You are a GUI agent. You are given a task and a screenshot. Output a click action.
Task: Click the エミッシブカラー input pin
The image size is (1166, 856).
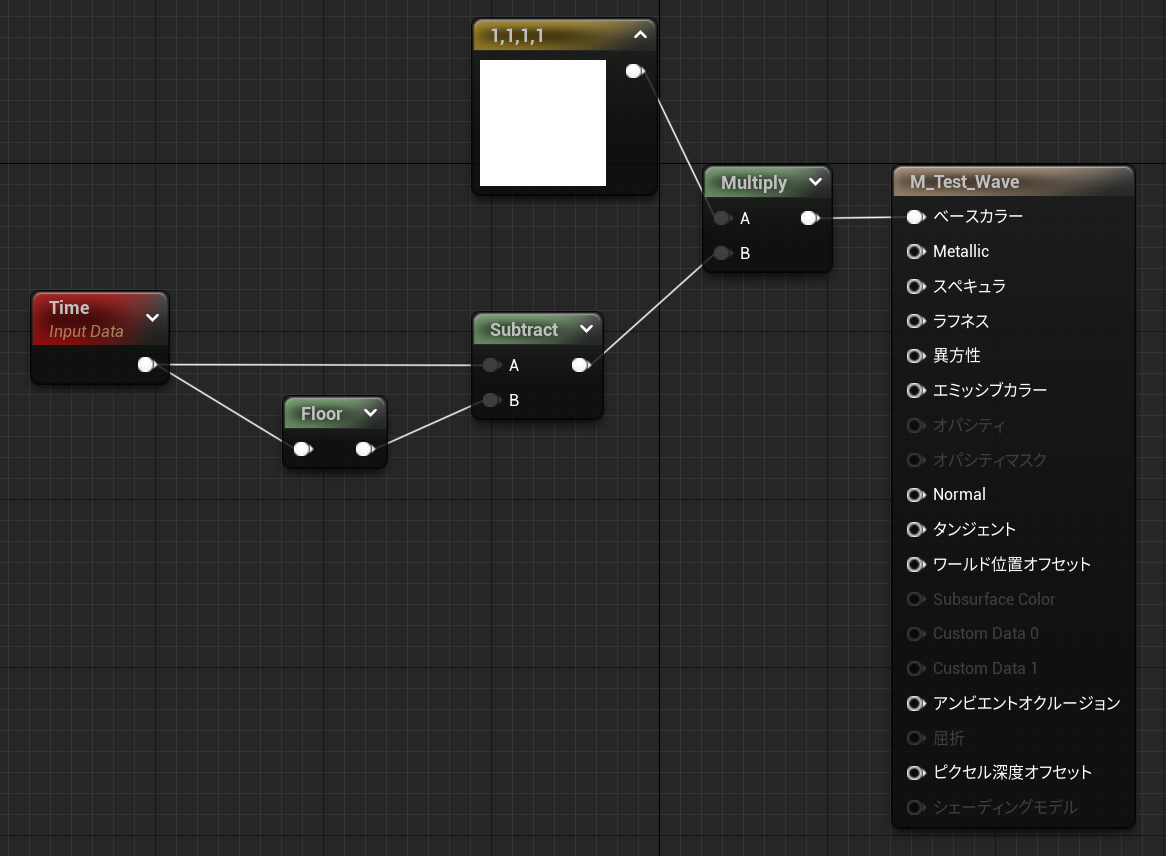coord(916,390)
